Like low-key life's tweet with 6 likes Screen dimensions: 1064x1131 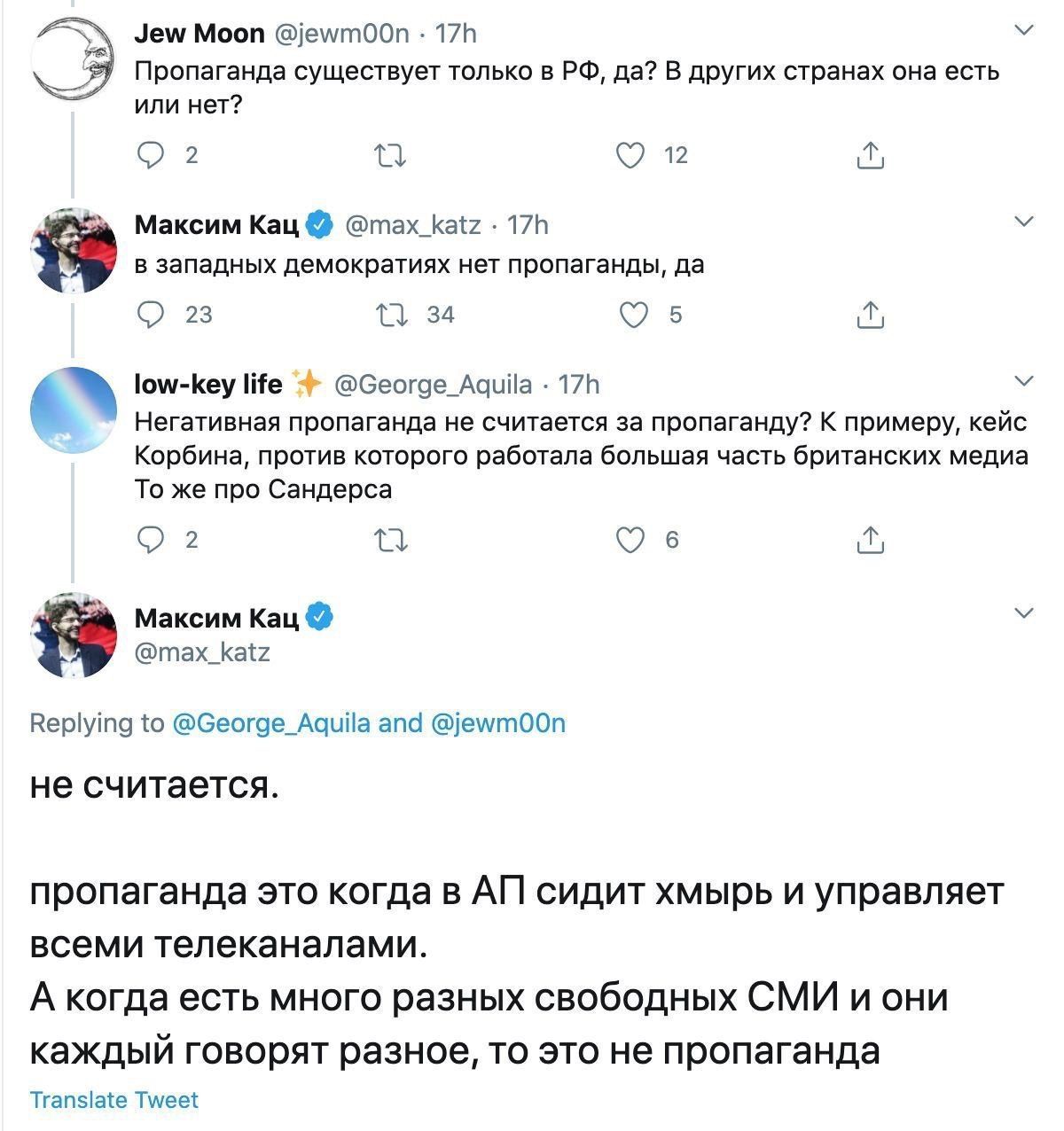(630, 539)
